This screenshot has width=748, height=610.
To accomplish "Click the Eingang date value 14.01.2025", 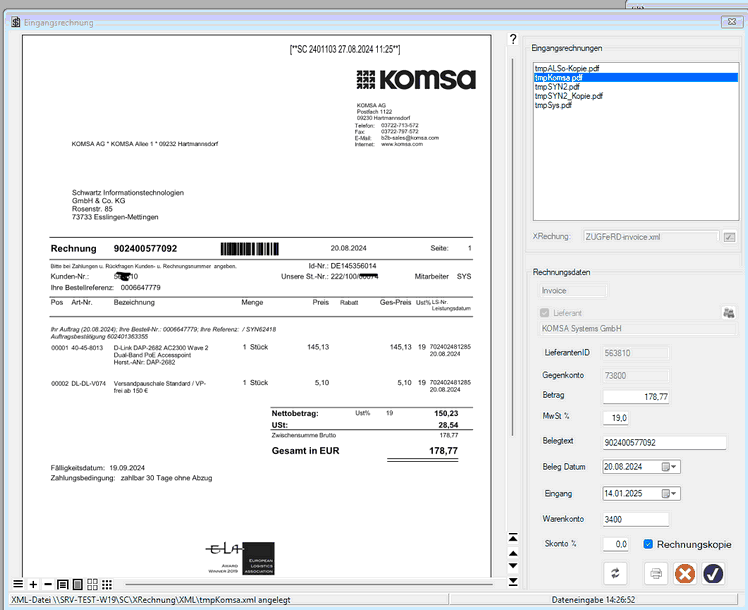I will pos(623,494).
